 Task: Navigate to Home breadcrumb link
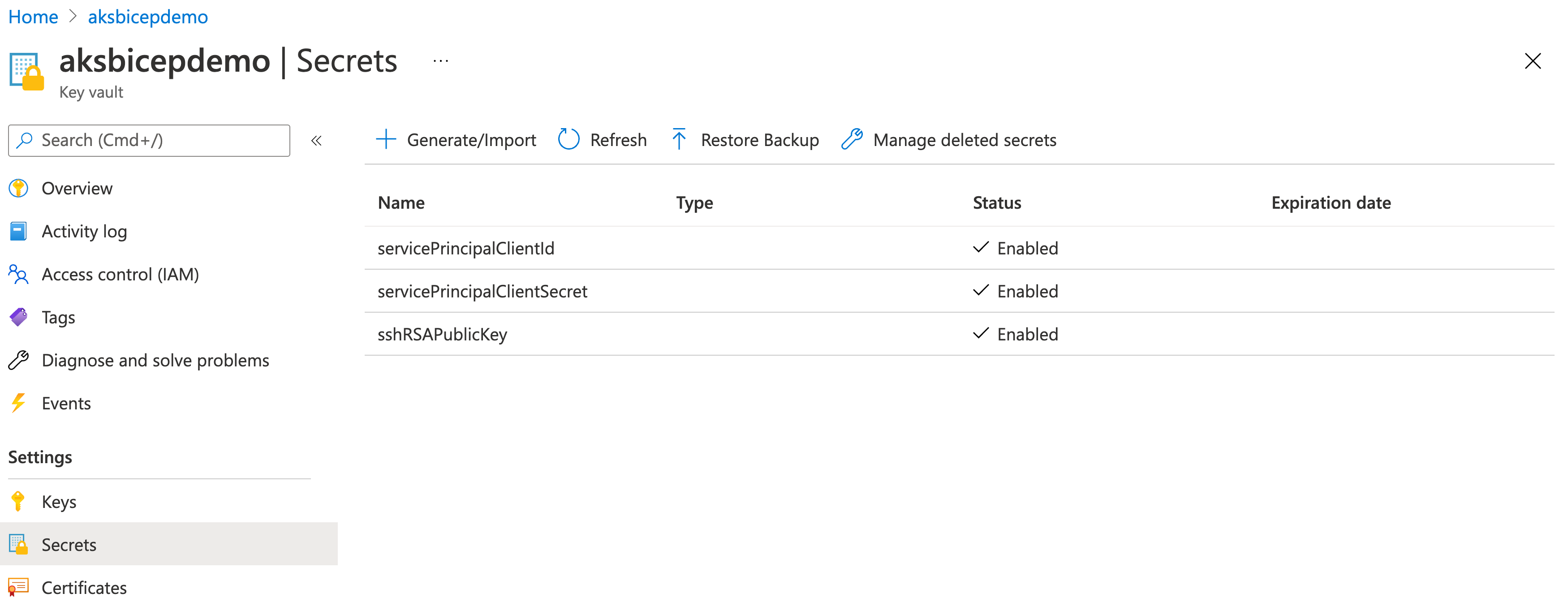click(x=33, y=17)
